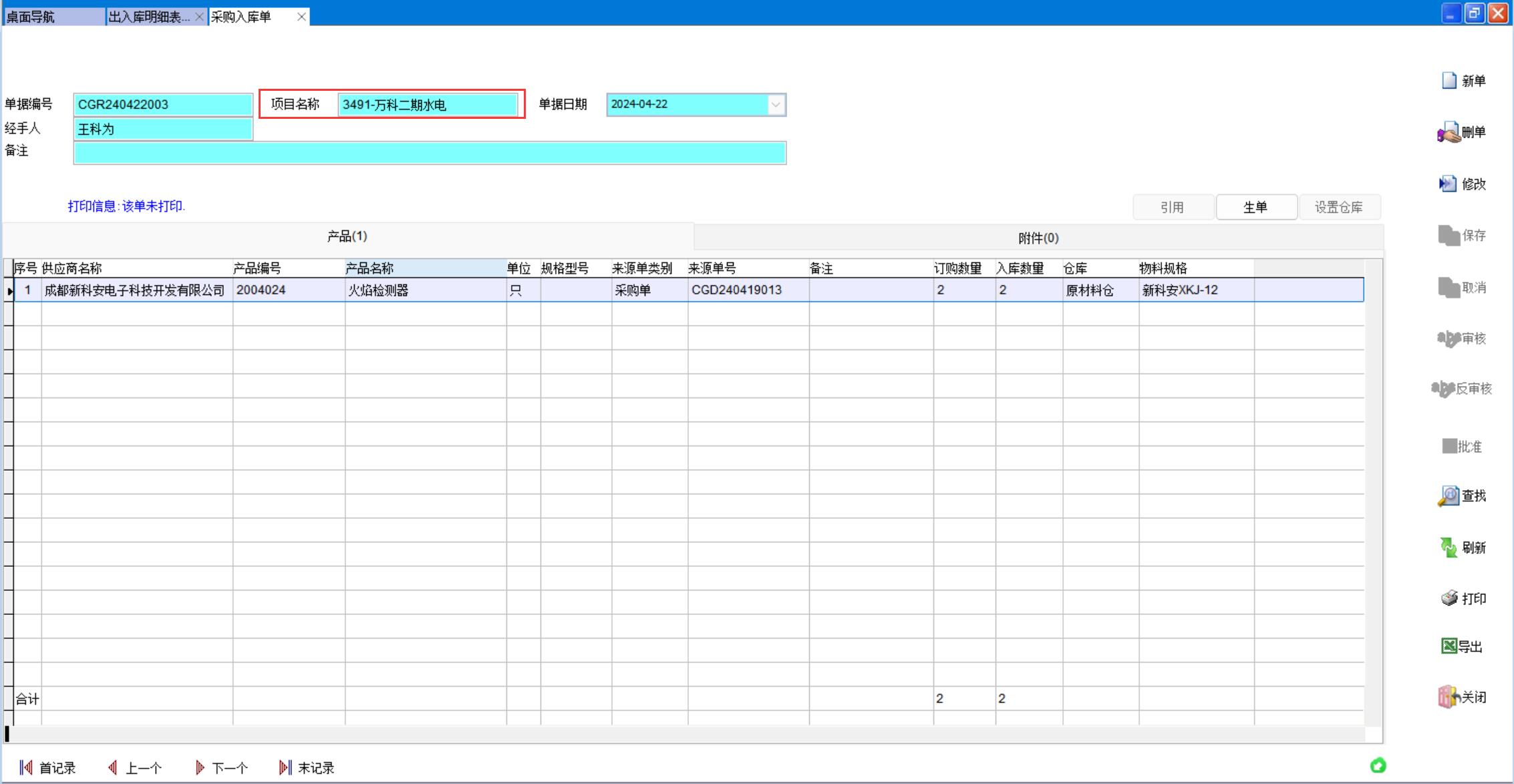Select the row indicator for row 1

point(9,290)
